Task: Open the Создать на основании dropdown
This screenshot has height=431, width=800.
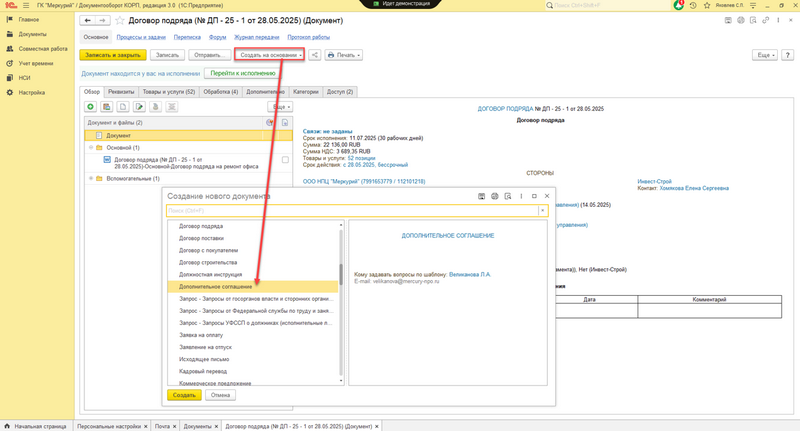Action: (268, 55)
